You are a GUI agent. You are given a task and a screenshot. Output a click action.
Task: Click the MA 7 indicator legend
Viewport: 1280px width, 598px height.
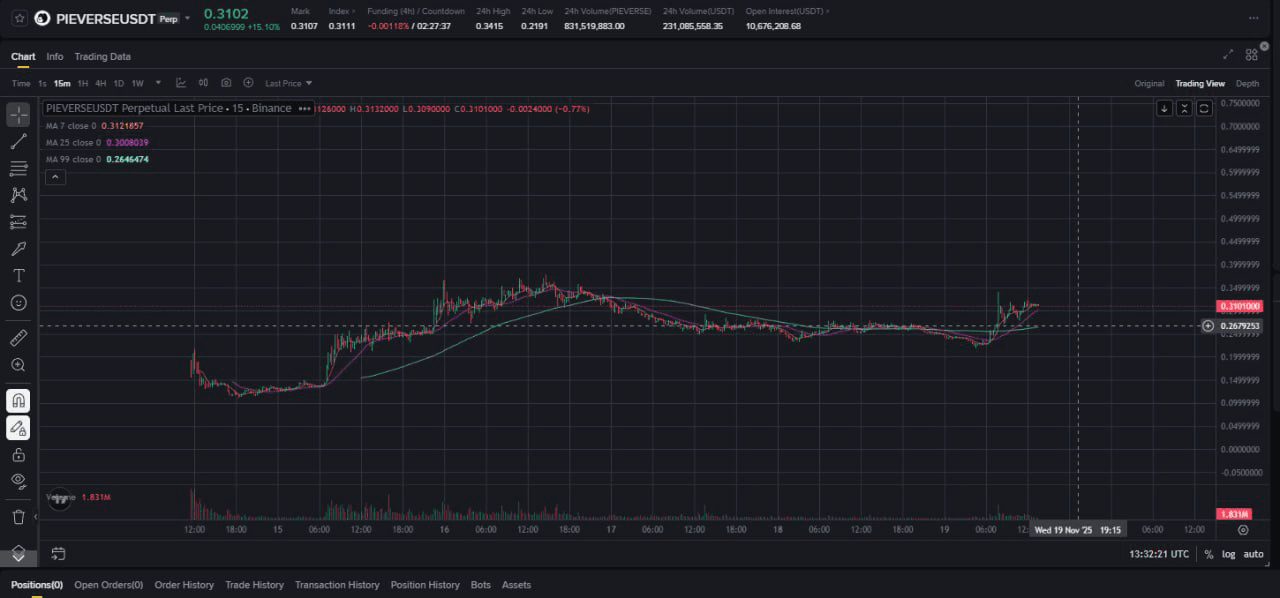(x=95, y=125)
